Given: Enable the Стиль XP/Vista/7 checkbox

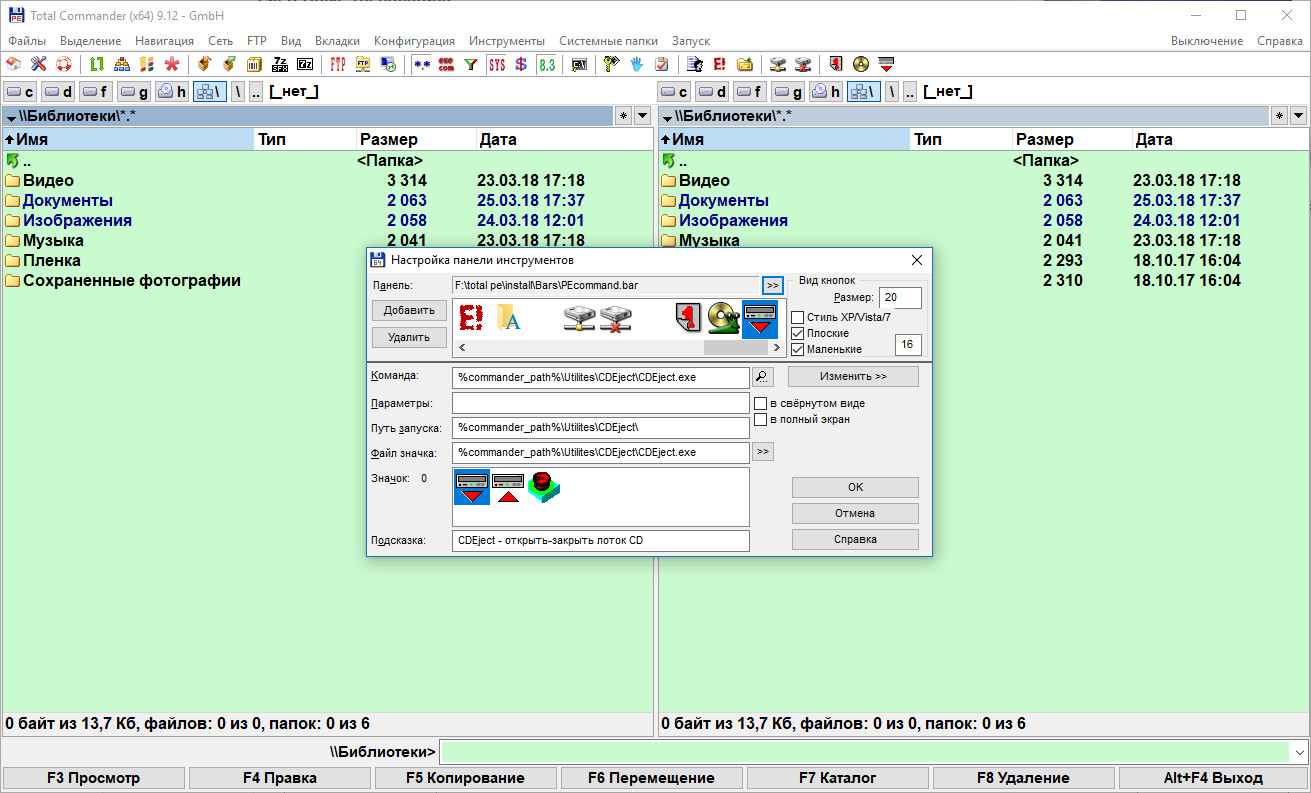Looking at the screenshot, I should [797, 317].
